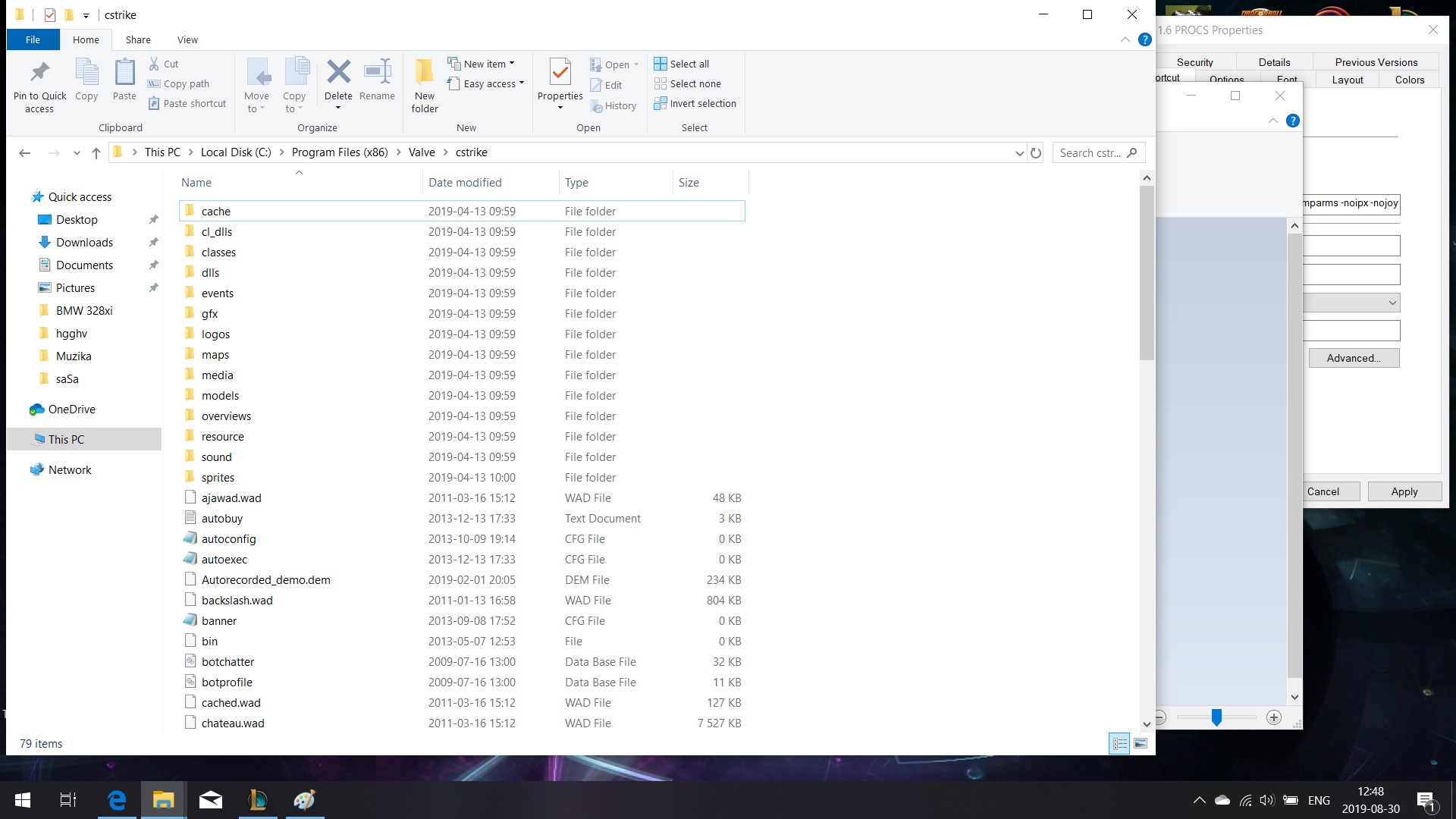Go back with the left arrow
Image resolution: width=1456 pixels, height=819 pixels.
pyautogui.click(x=24, y=152)
